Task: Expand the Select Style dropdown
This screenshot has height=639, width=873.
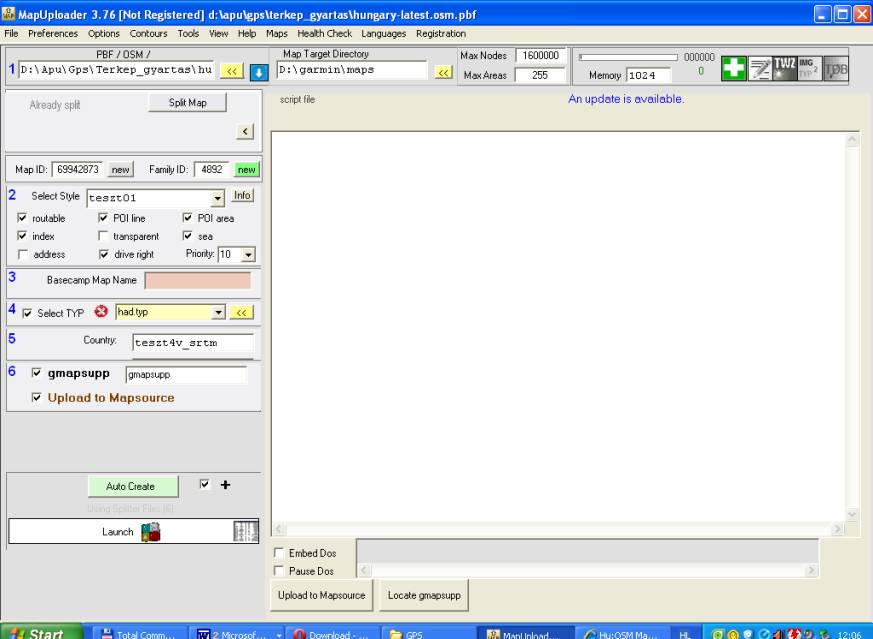Action: [218, 199]
